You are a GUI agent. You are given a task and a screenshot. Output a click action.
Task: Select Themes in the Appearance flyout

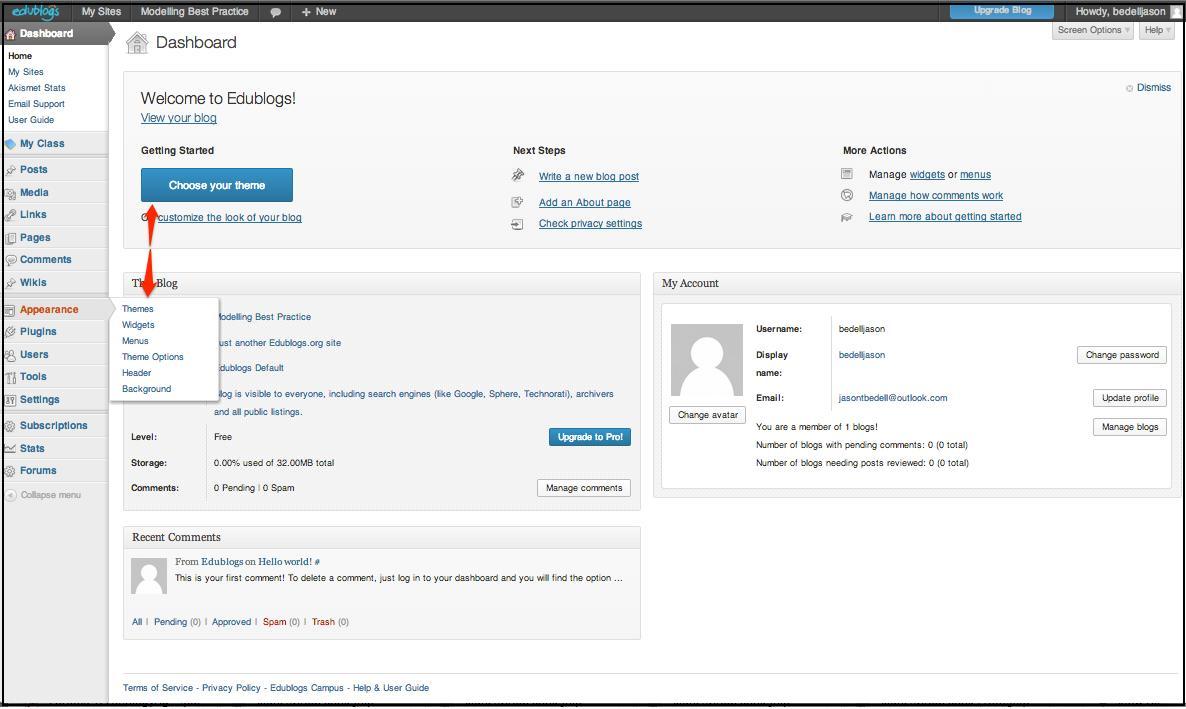coord(138,309)
